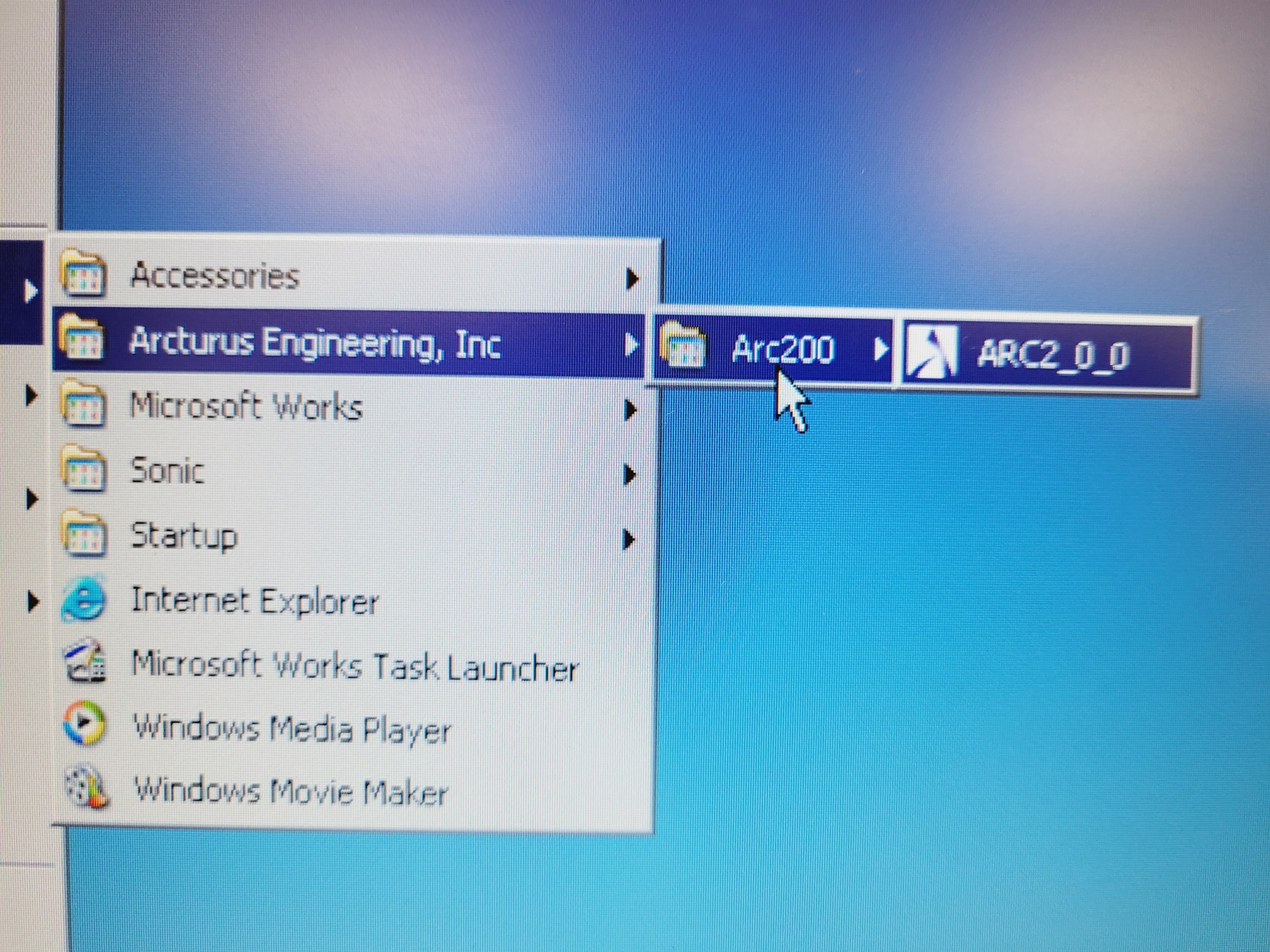This screenshot has width=1270, height=952.
Task: Click empty desktop area to close menu
Action: tap(955, 661)
